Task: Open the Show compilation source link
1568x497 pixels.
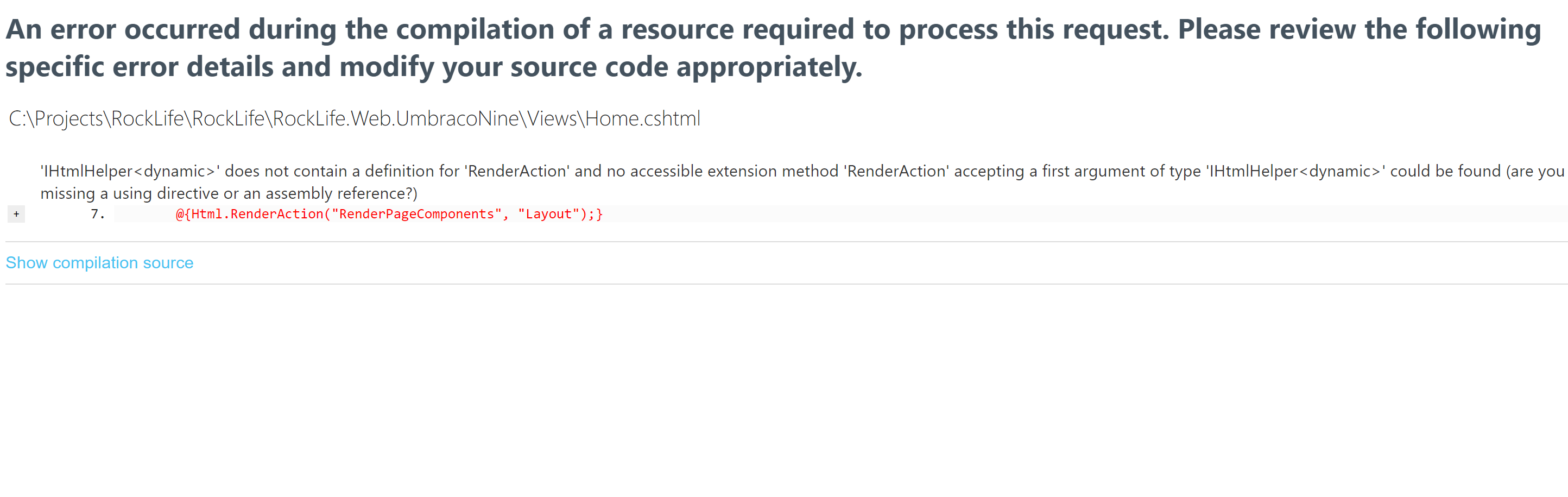Action: tap(100, 262)
